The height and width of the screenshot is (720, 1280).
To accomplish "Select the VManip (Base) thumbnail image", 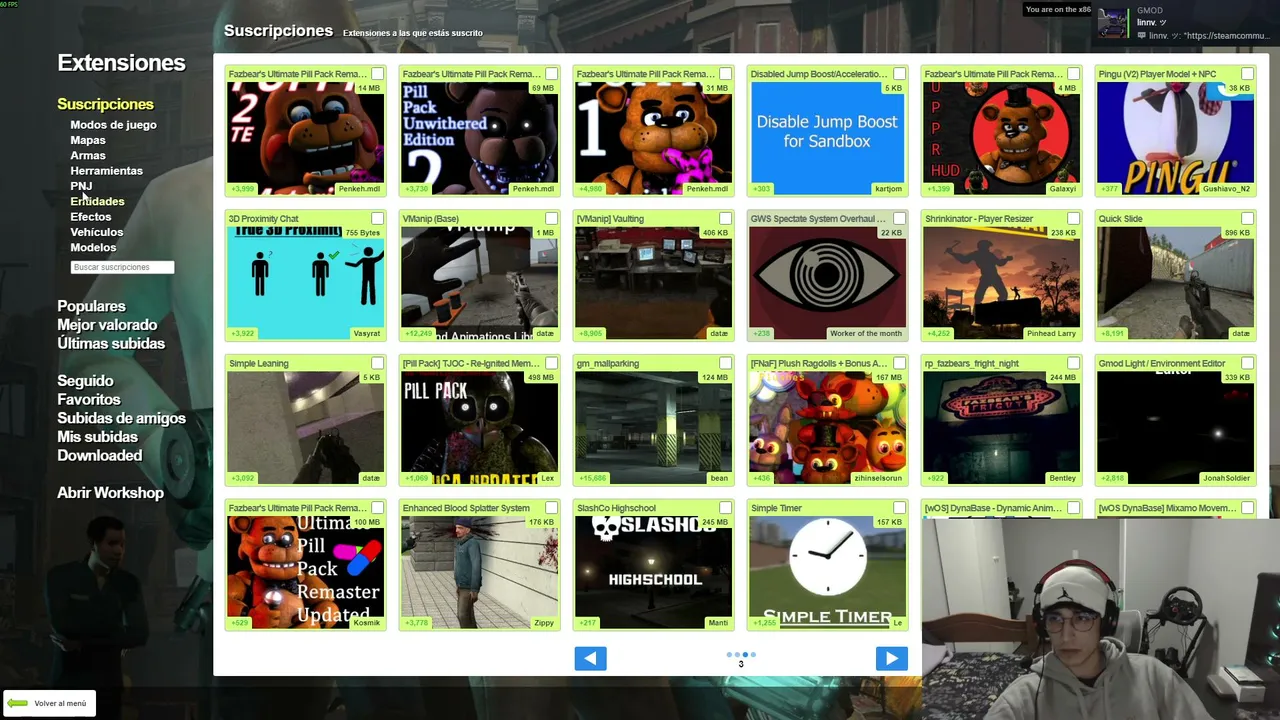I will [479, 283].
